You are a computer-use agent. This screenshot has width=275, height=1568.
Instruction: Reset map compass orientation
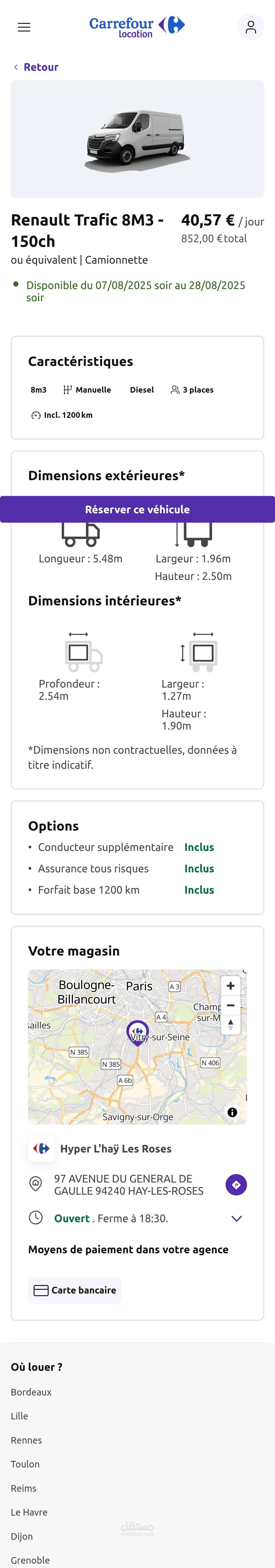click(x=230, y=1024)
